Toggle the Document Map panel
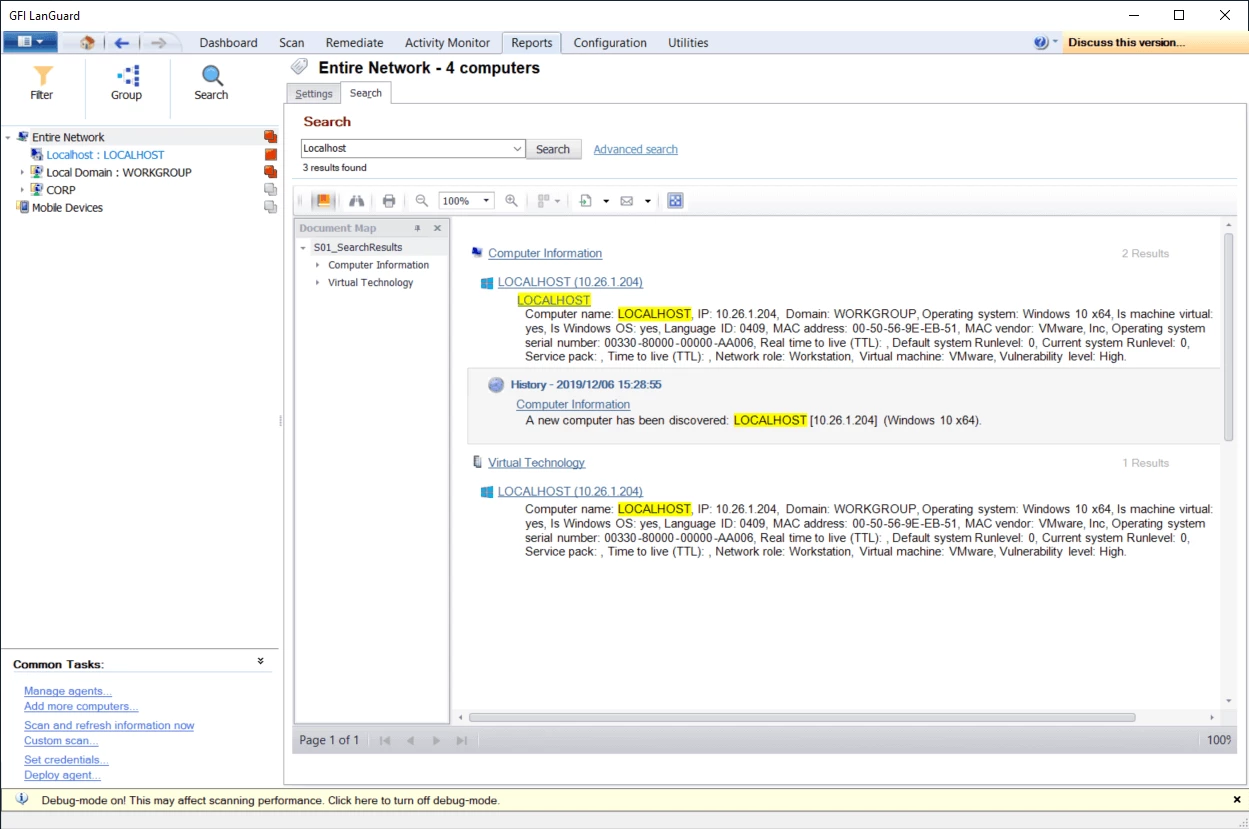This screenshot has width=1249, height=829. point(322,200)
